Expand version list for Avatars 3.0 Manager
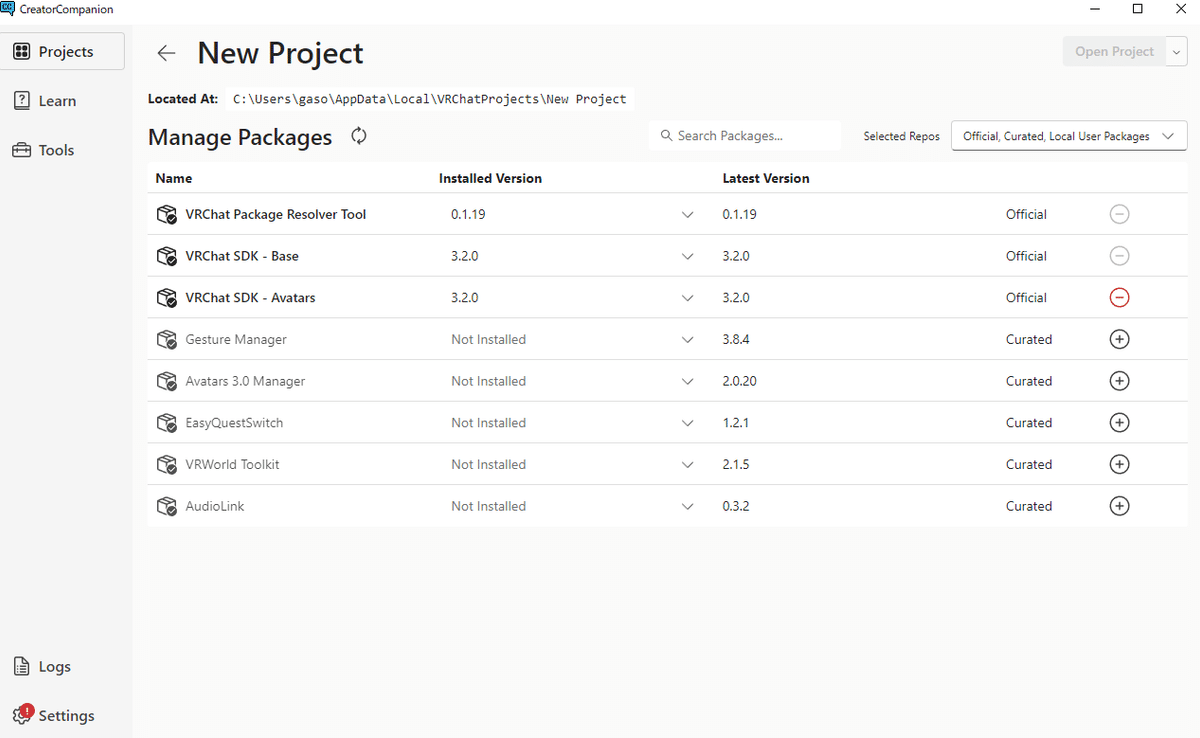This screenshot has width=1200, height=738. [687, 381]
